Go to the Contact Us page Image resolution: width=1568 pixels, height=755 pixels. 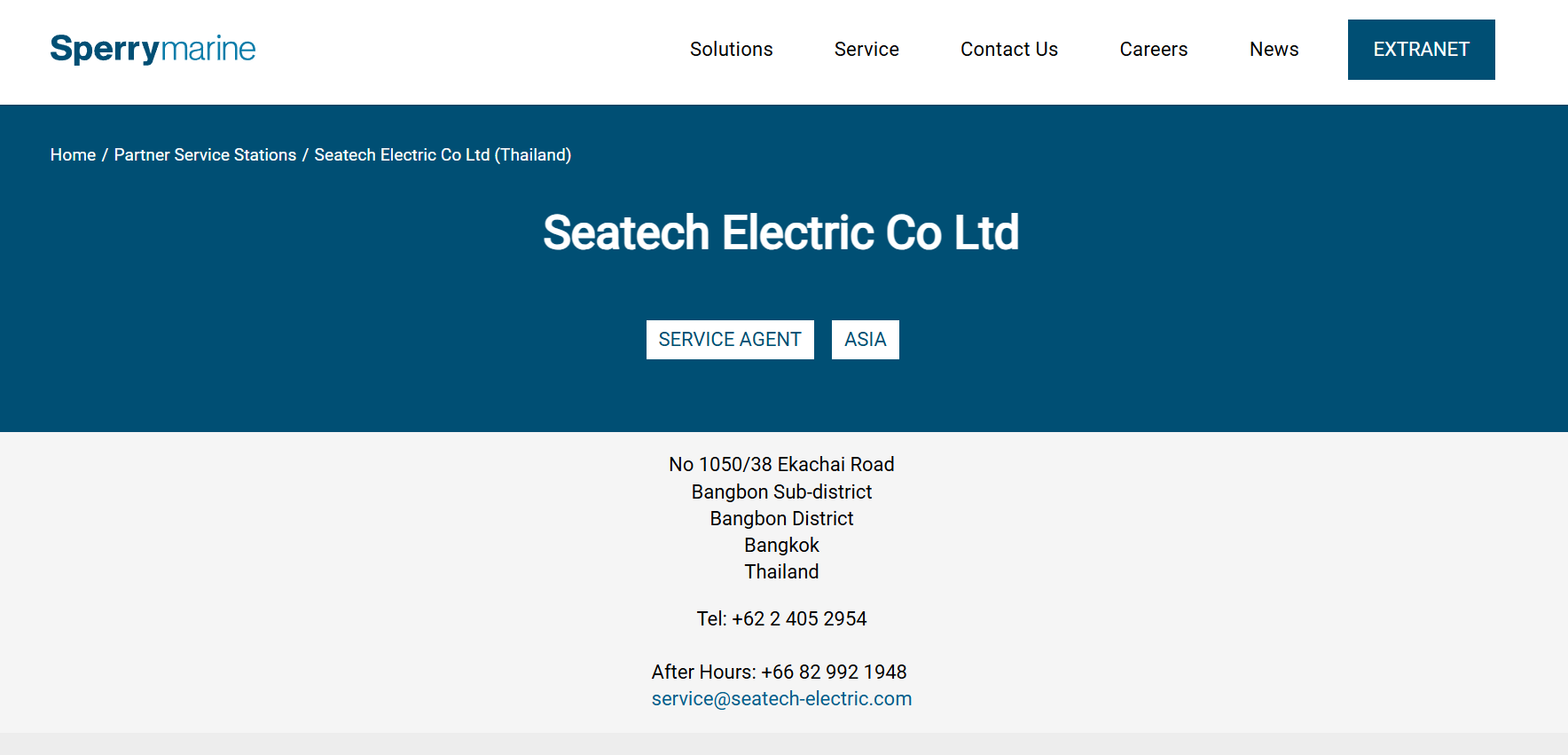[1008, 50]
